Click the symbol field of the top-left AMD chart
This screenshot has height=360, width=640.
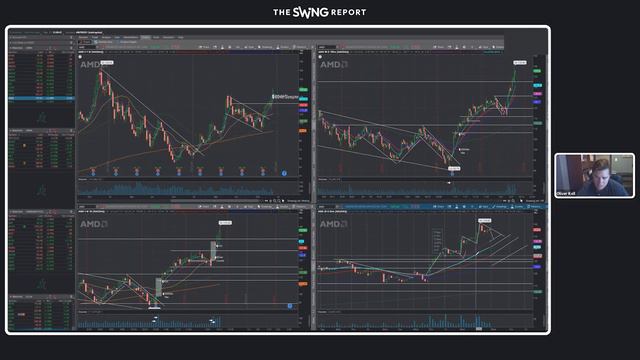pos(87,47)
